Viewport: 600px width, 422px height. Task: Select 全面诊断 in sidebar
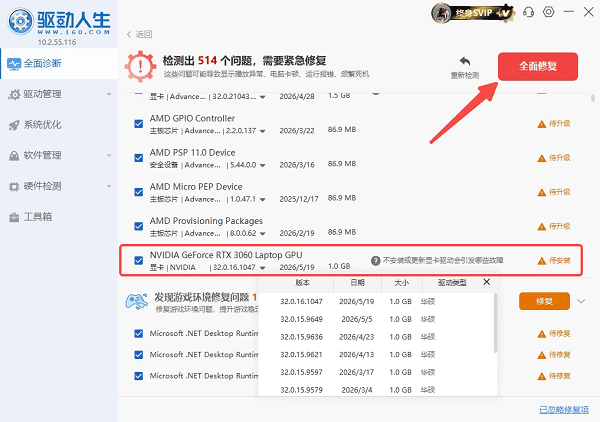pyautogui.click(x=59, y=64)
